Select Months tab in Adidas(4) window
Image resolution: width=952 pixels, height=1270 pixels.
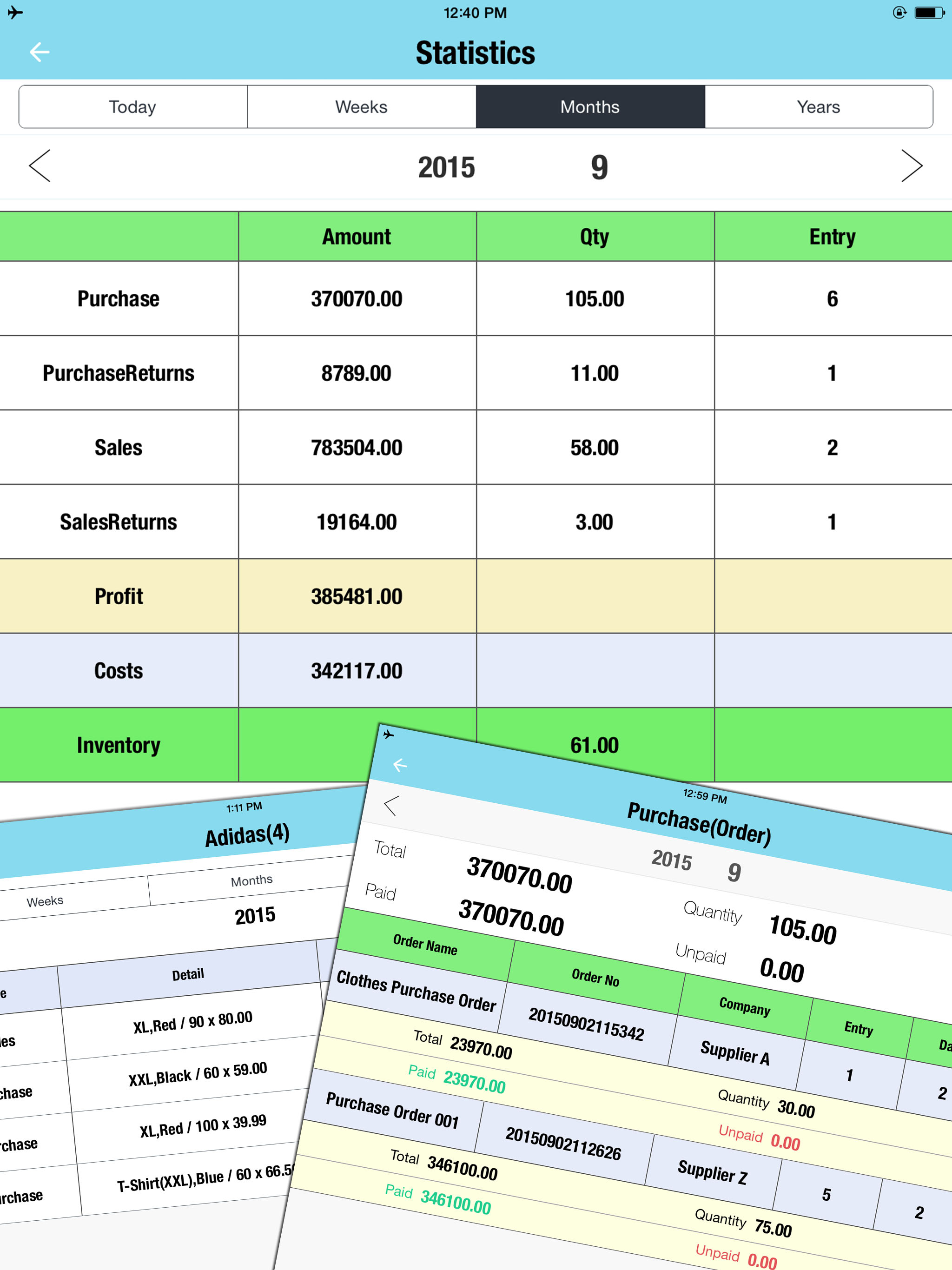point(251,881)
